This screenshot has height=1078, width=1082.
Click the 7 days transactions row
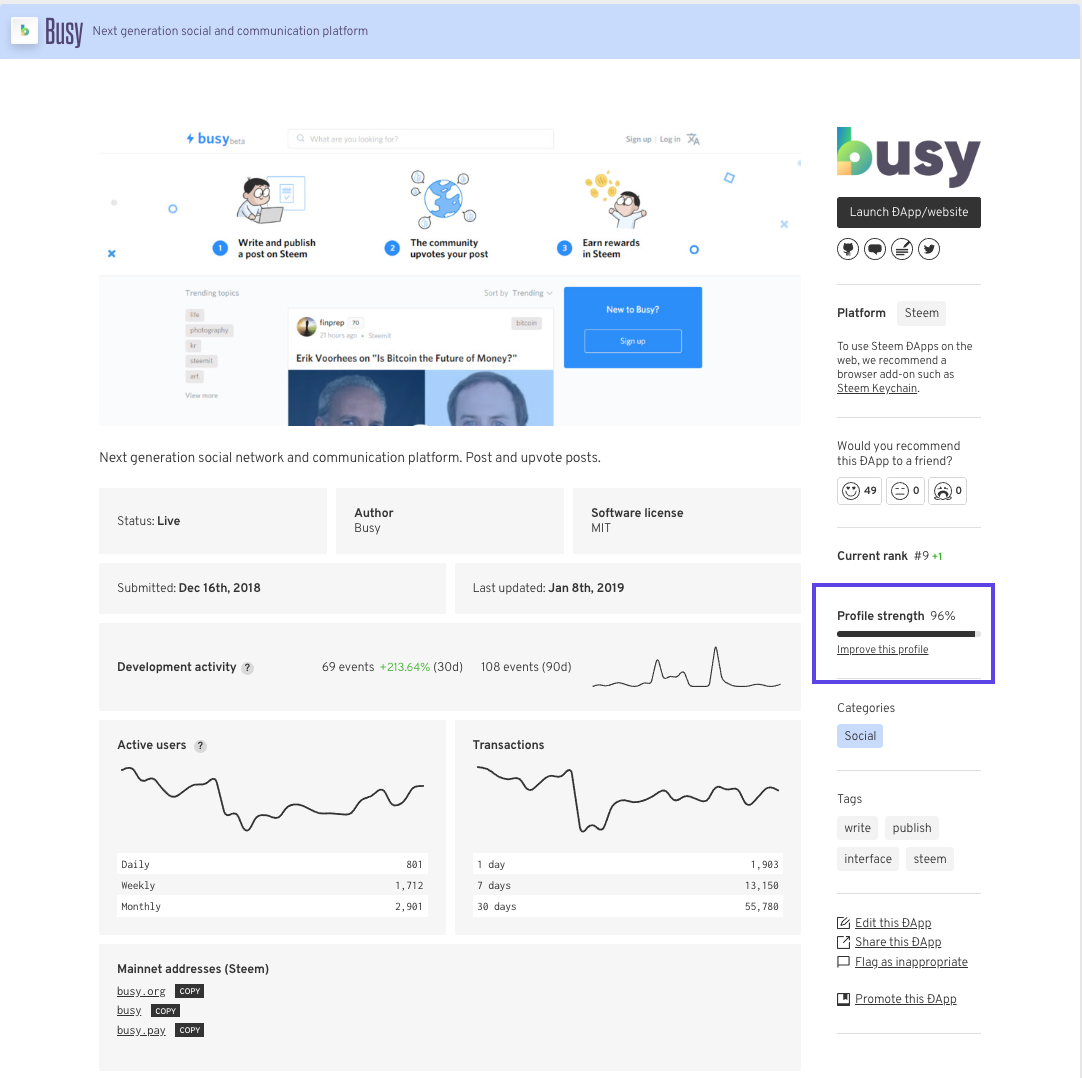pos(627,885)
